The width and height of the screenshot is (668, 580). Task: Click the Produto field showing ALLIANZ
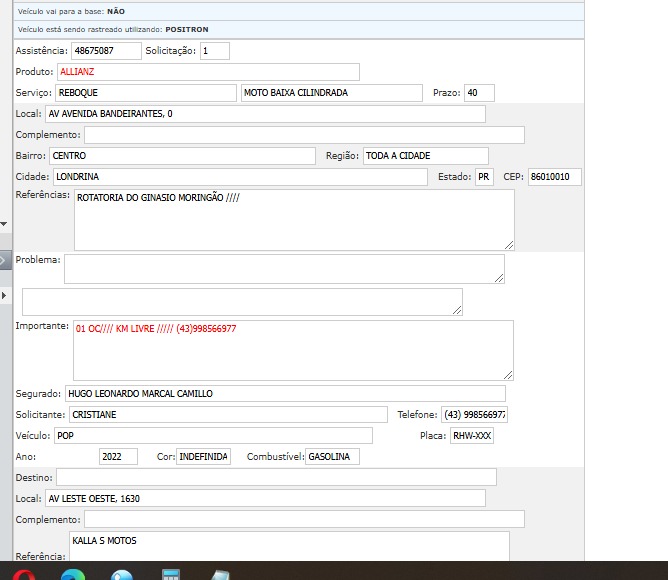tap(208, 72)
